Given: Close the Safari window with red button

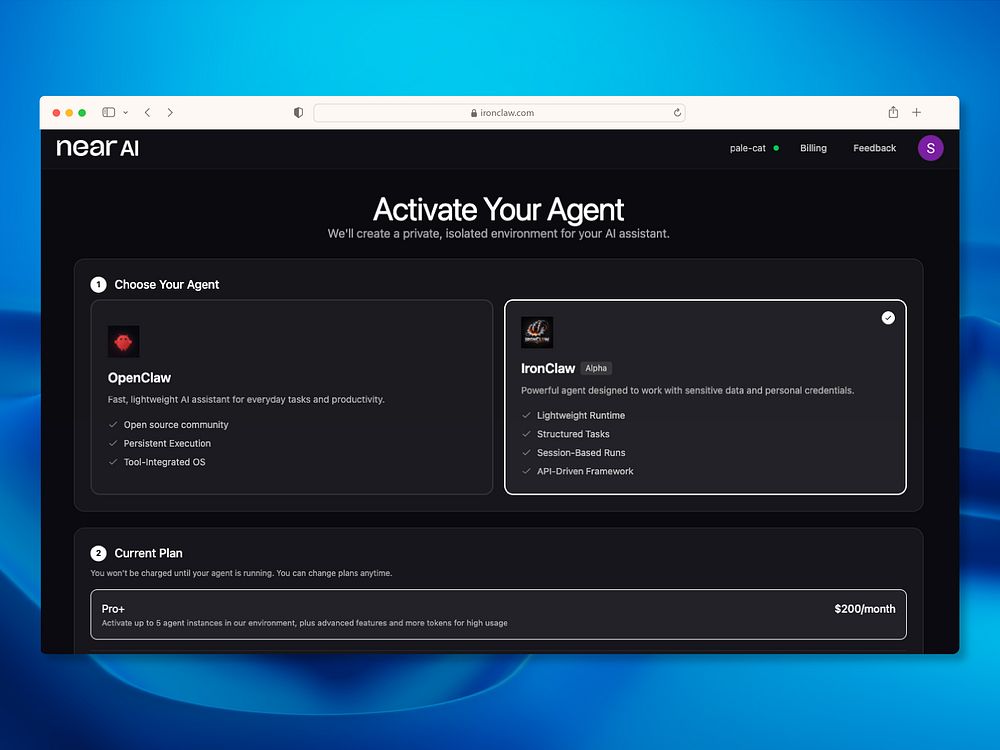Looking at the screenshot, I should tap(56, 113).
